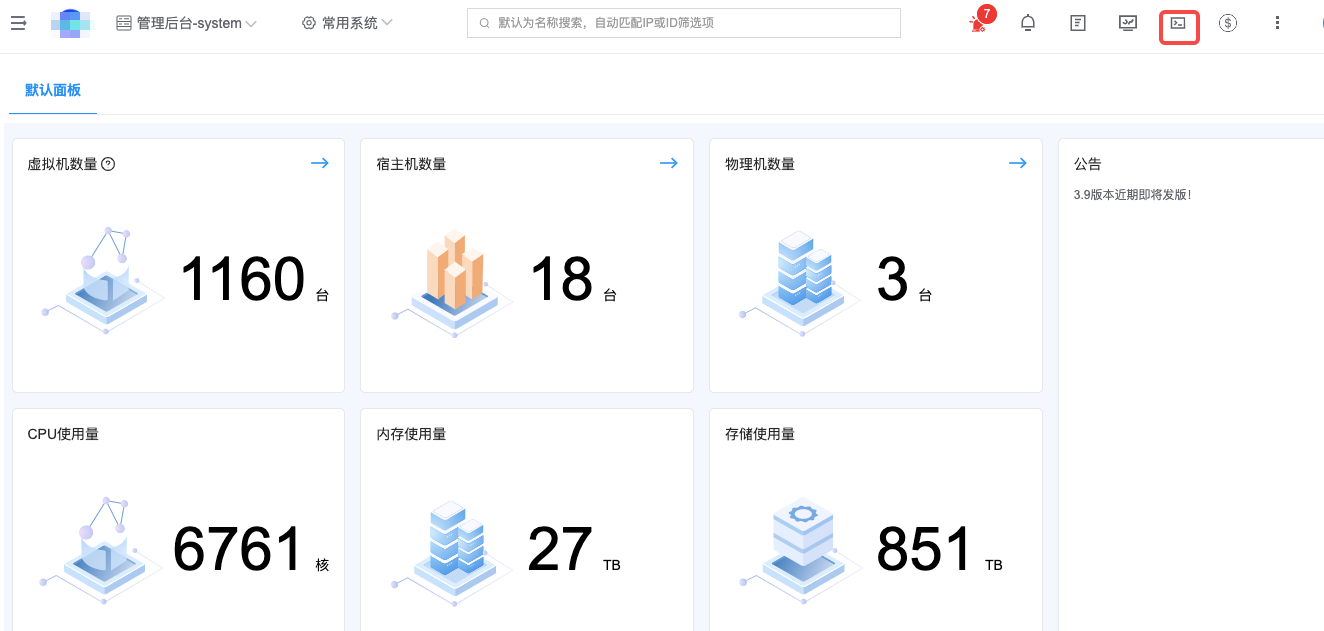Screen dimensions: 1324x631
Task: Open the notification bell
Action: (x=1028, y=23)
